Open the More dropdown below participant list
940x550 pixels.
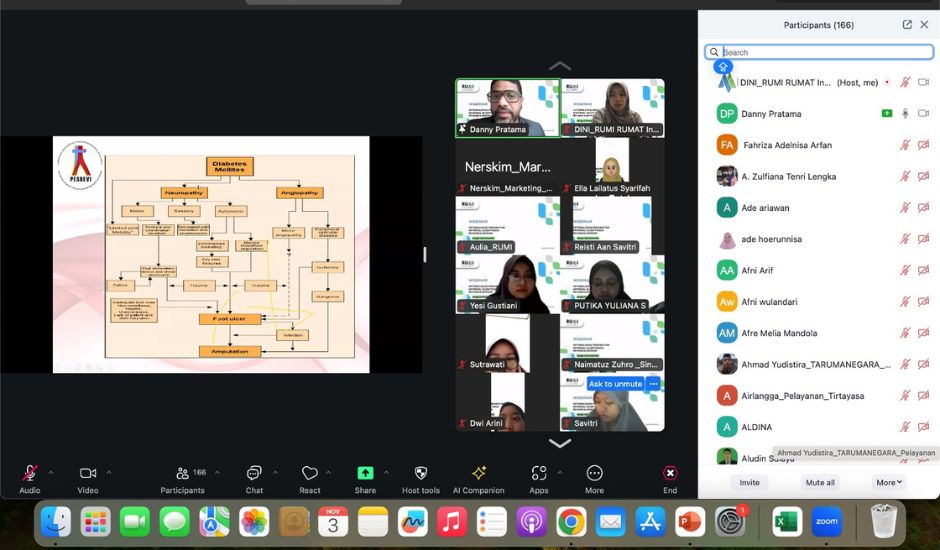point(889,482)
